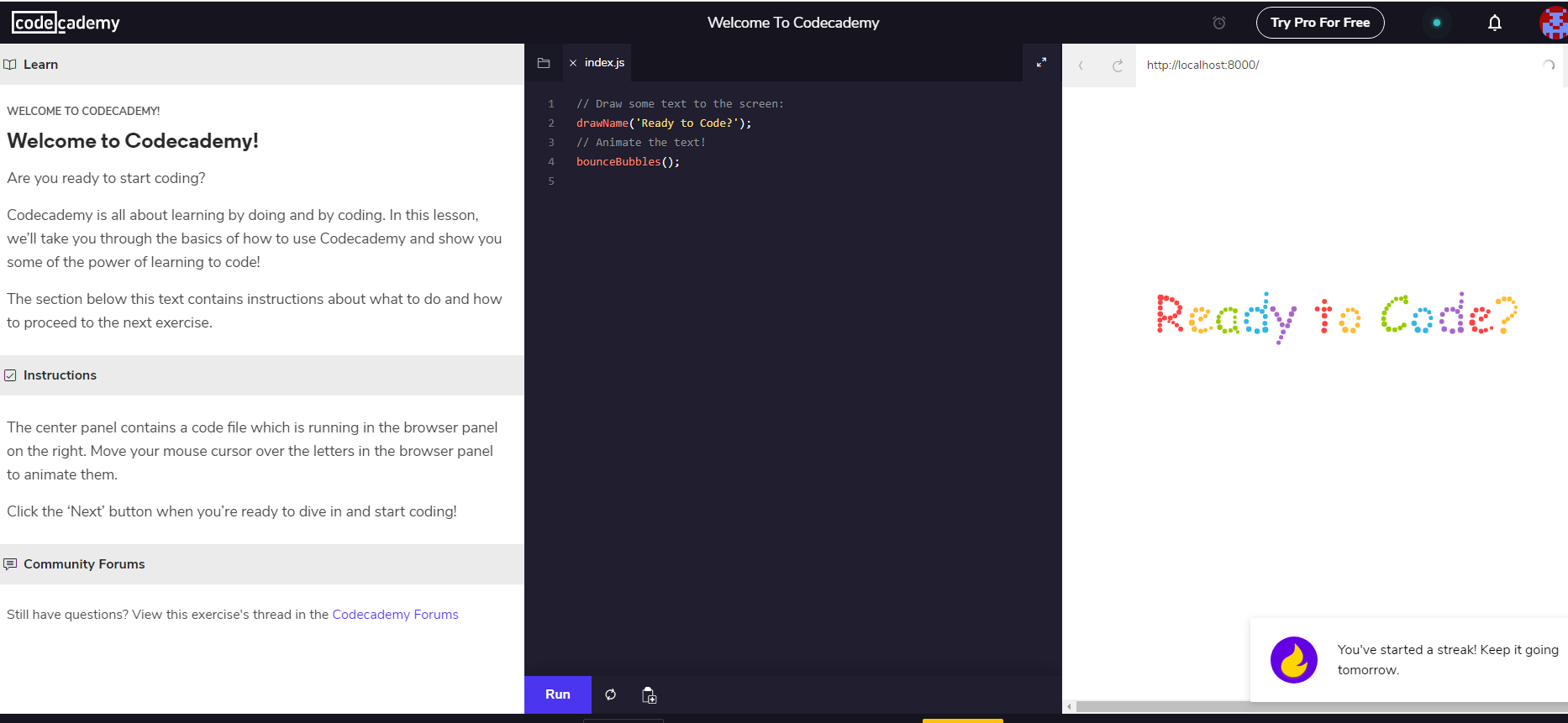The width and height of the screenshot is (1568, 723).
Task: Click the '// Draw some text' comment
Action: (x=680, y=104)
